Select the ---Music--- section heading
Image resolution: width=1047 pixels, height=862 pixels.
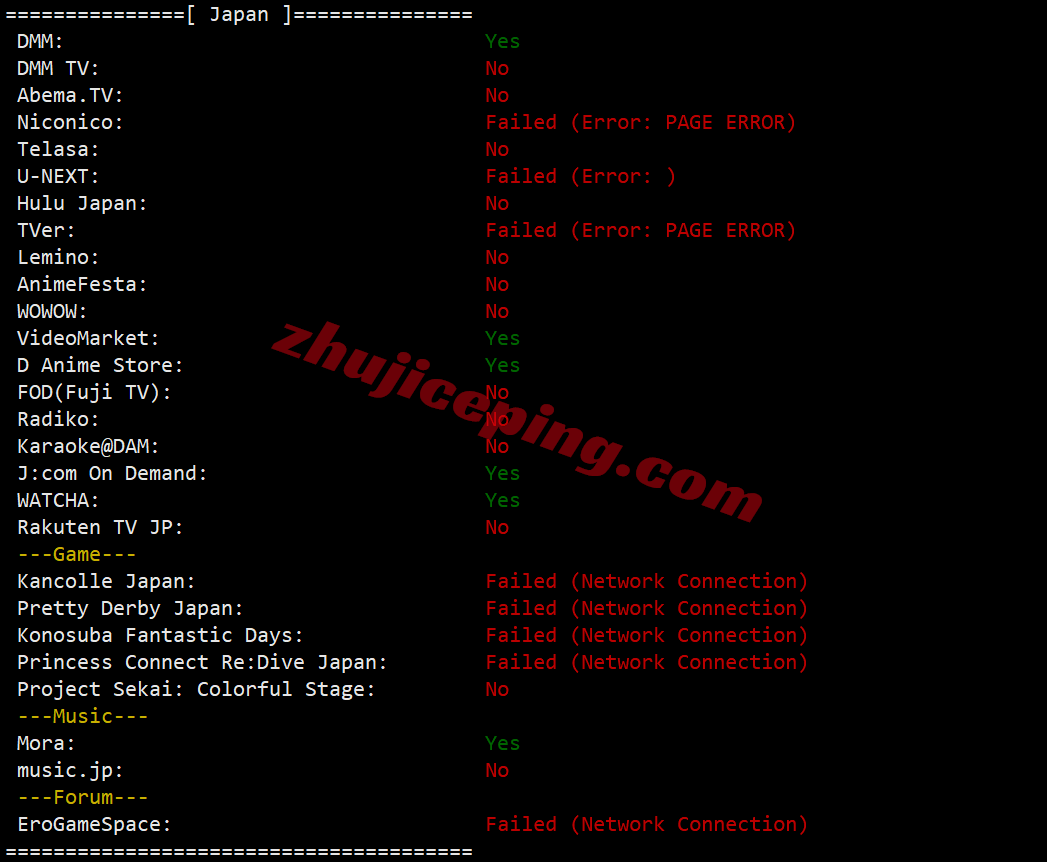[x=83, y=716]
